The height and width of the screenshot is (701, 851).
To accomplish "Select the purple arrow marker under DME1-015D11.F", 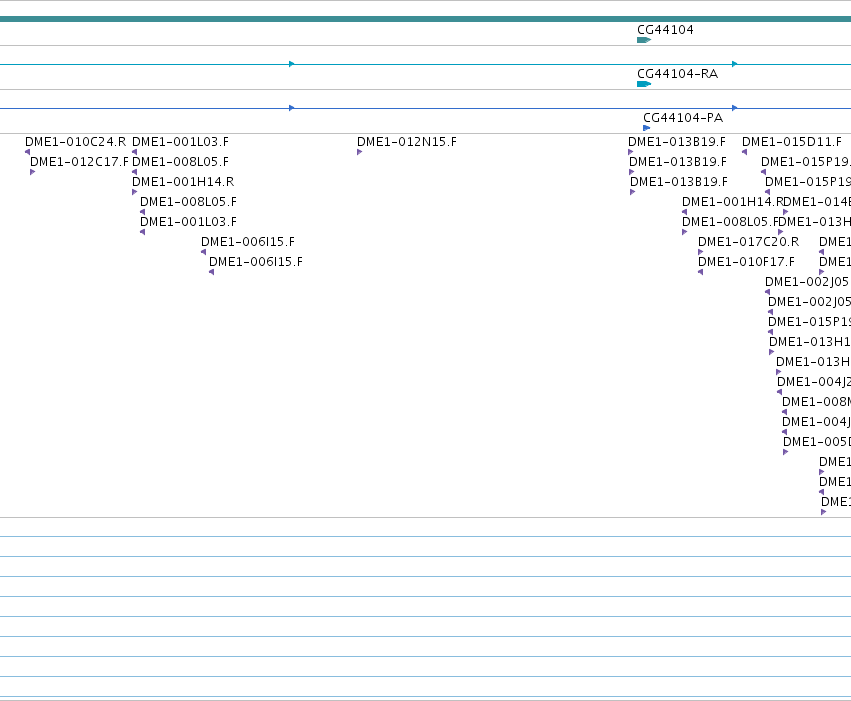I will coord(745,152).
